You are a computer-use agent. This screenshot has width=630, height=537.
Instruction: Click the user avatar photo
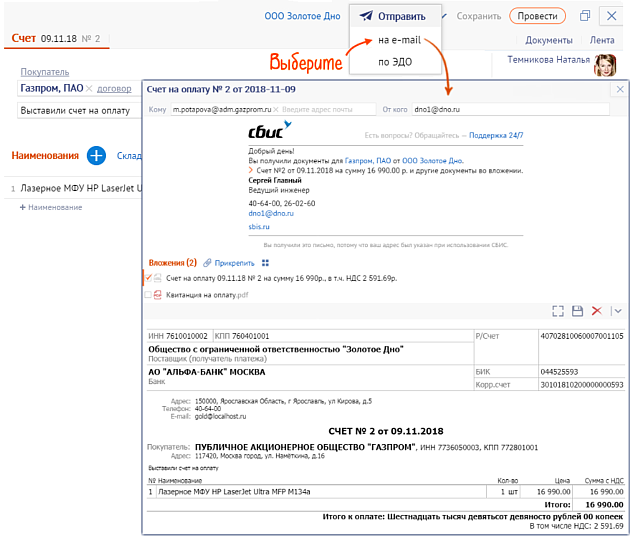point(605,65)
